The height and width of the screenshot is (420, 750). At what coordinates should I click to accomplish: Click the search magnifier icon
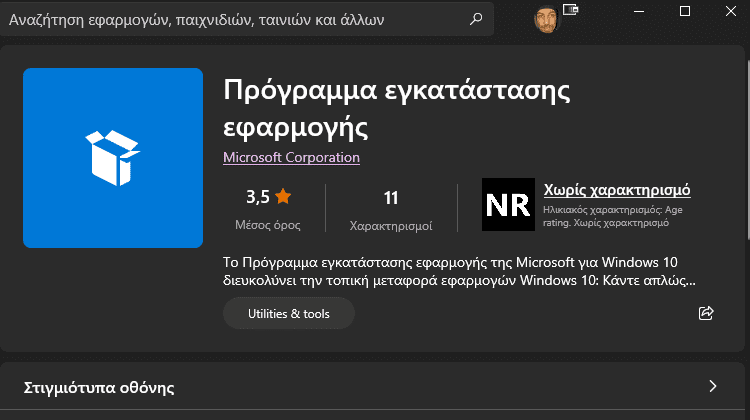tap(476, 19)
